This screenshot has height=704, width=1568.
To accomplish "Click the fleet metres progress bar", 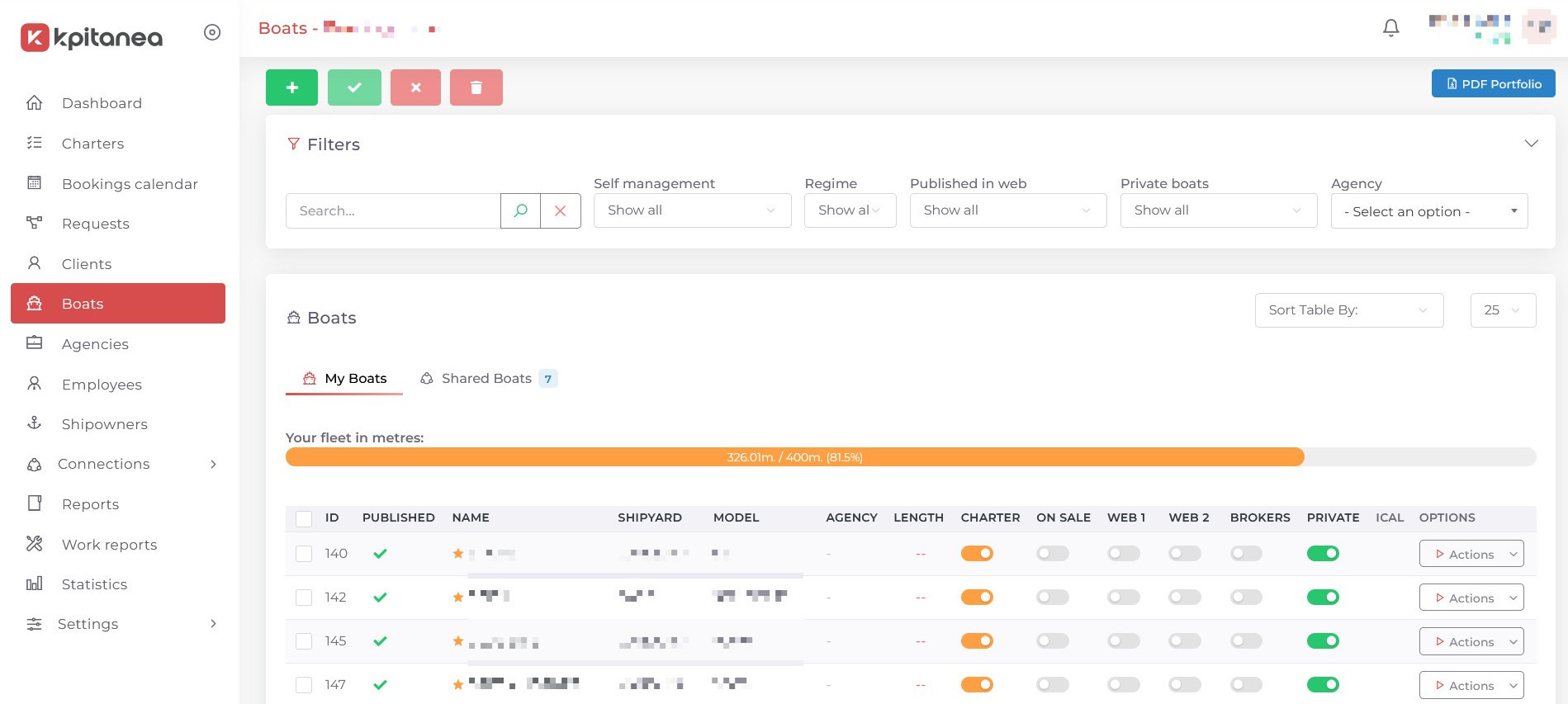I will point(911,457).
